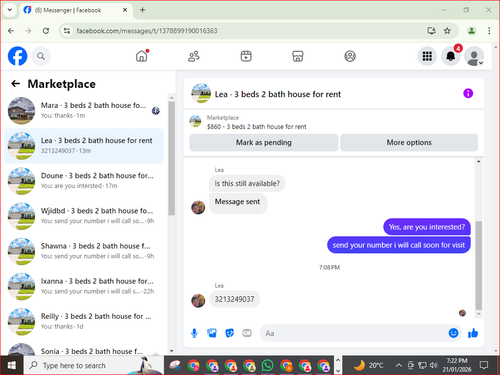Open the emoji picker in message box
Screen dimensions: 500x375
tap(453, 333)
